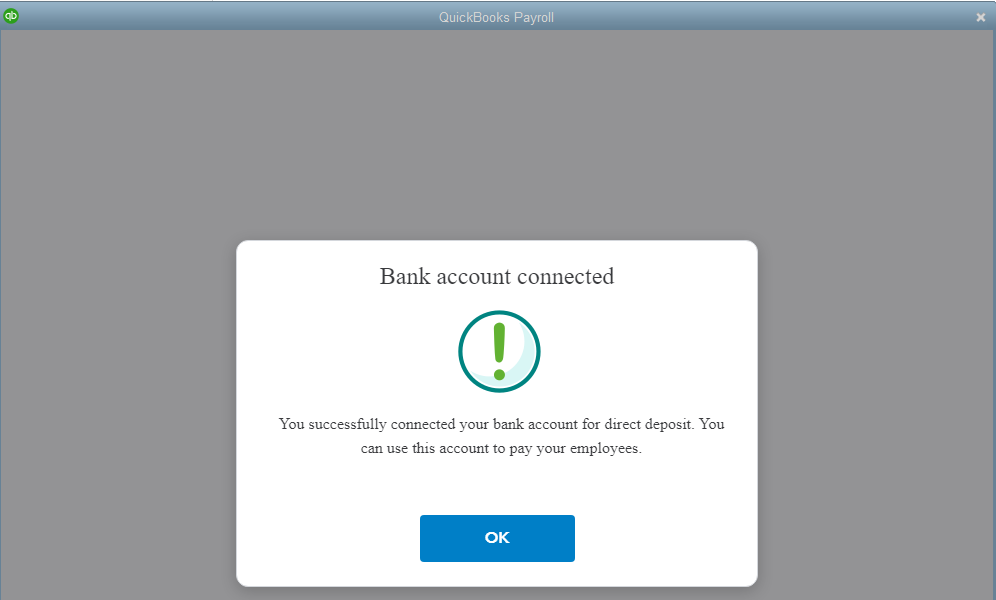Click the QuickBooks Payroll title text
996x600 pixels.
pos(496,17)
